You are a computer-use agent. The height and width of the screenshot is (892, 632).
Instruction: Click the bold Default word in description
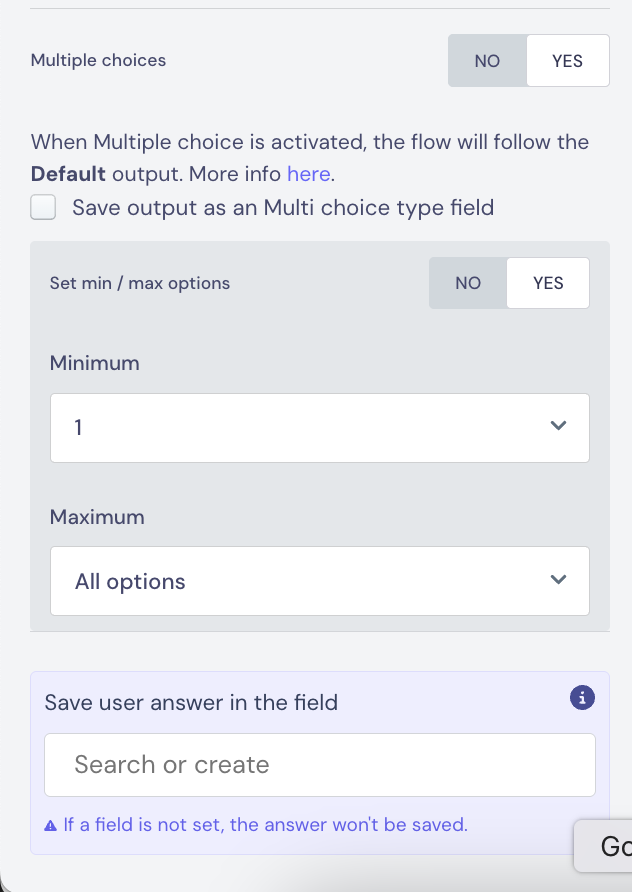point(68,174)
